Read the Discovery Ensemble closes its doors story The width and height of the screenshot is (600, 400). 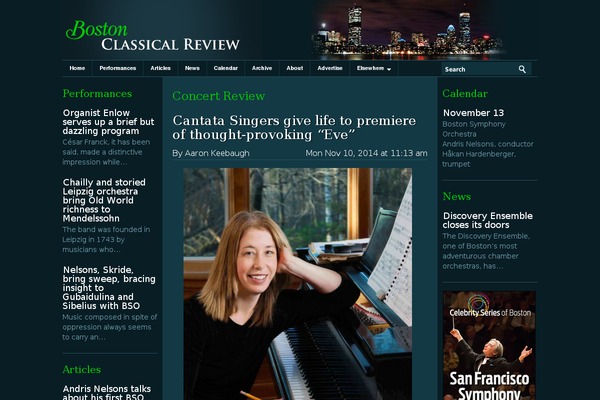click(x=488, y=220)
